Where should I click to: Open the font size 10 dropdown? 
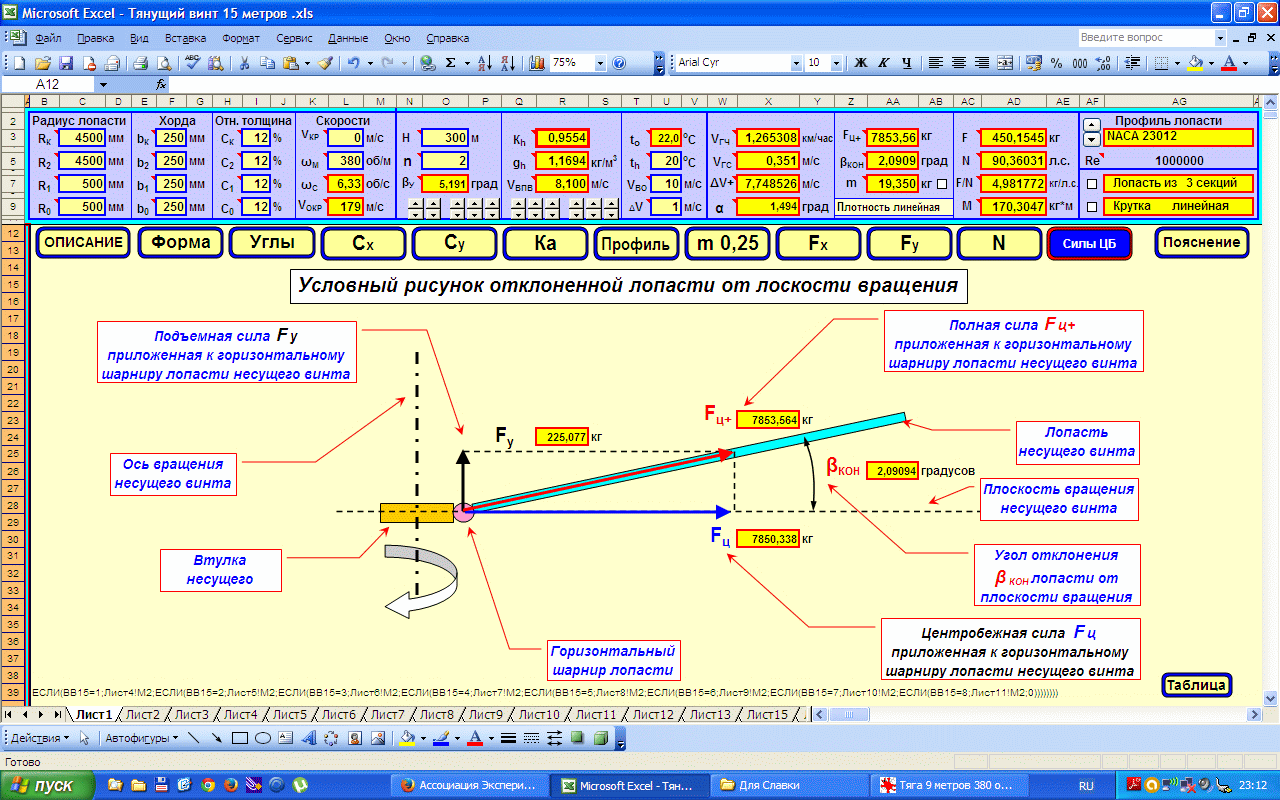(x=836, y=62)
